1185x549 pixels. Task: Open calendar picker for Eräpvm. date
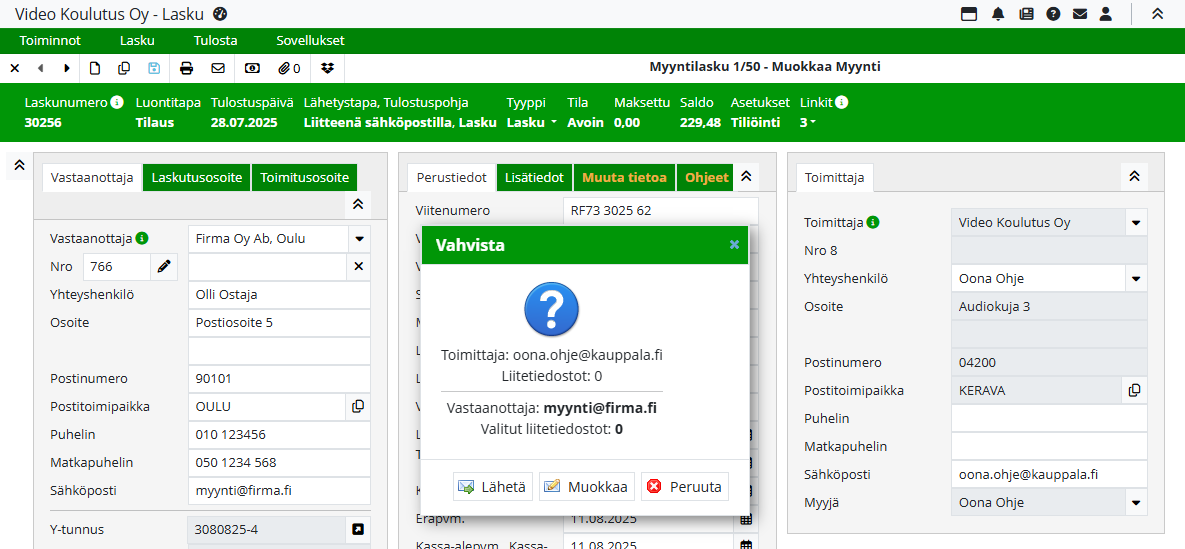click(x=745, y=520)
